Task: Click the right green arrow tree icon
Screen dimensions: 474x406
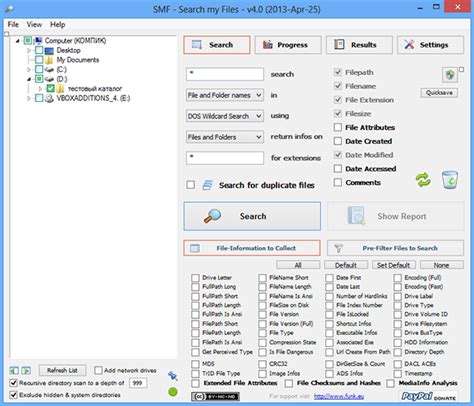Action: pyautogui.click(x=26, y=370)
